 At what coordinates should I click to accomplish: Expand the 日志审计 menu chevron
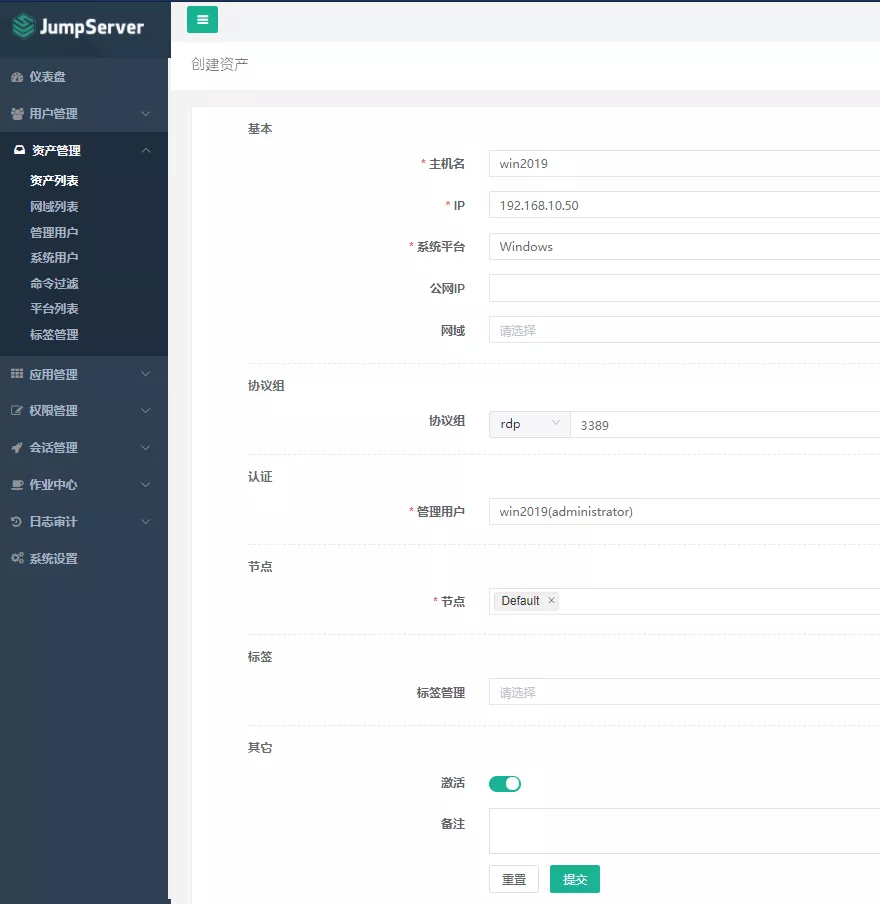click(x=146, y=522)
